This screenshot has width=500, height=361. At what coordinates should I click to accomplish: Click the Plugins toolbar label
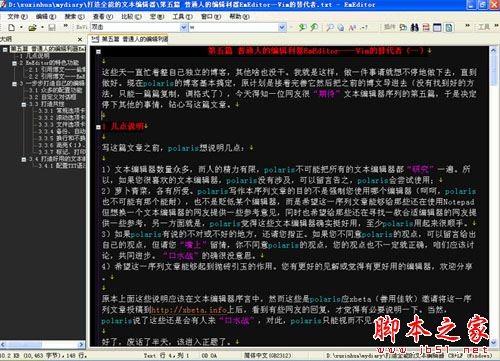tap(389, 27)
